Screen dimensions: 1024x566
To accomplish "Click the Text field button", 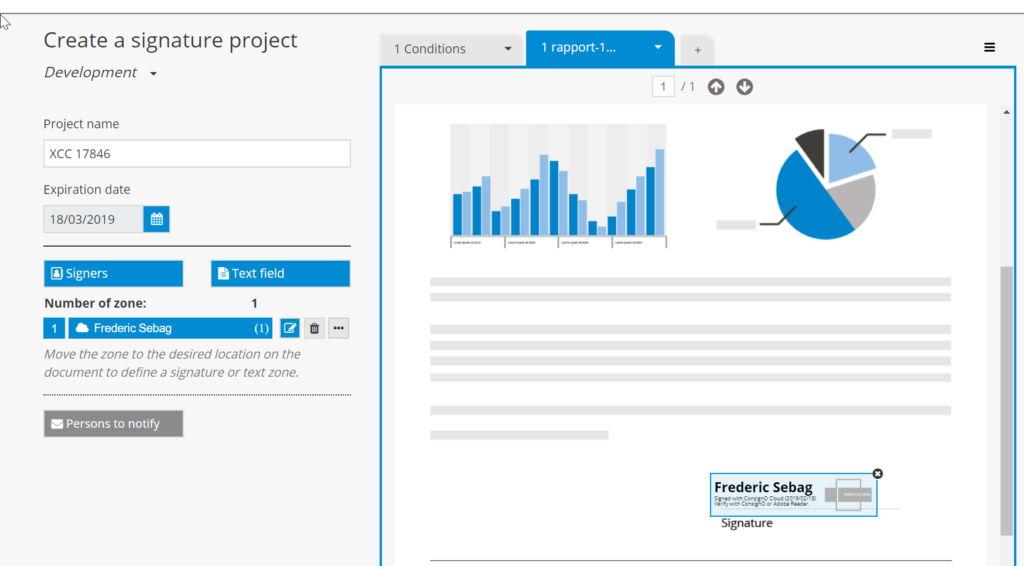I will [x=280, y=273].
